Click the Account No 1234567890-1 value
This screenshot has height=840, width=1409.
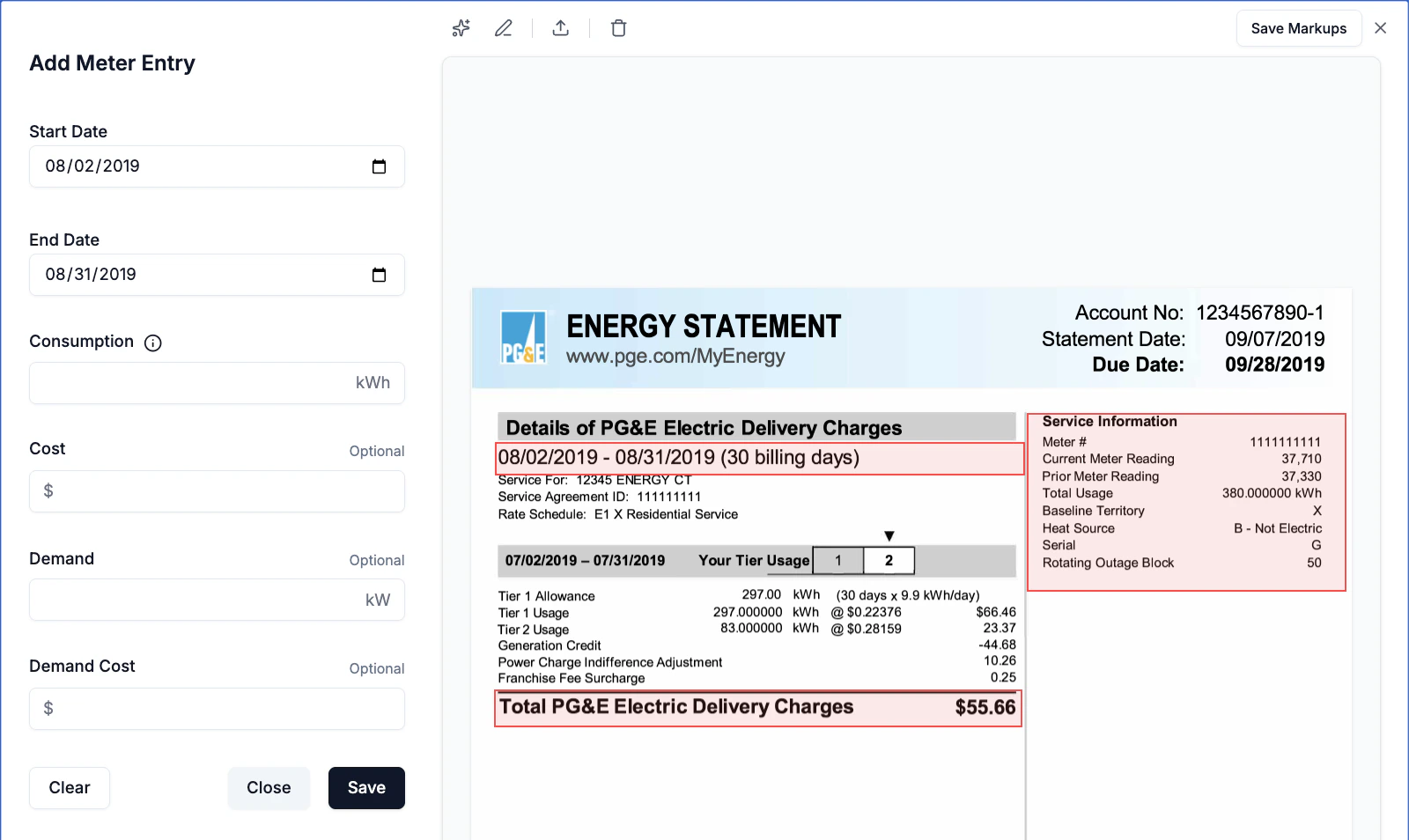tap(1260, 313)
